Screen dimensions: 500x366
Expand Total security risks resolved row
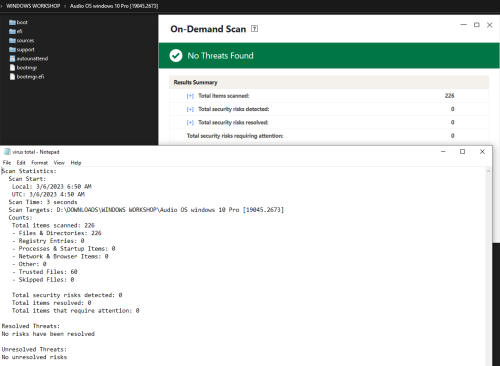[x=190, y=123]
